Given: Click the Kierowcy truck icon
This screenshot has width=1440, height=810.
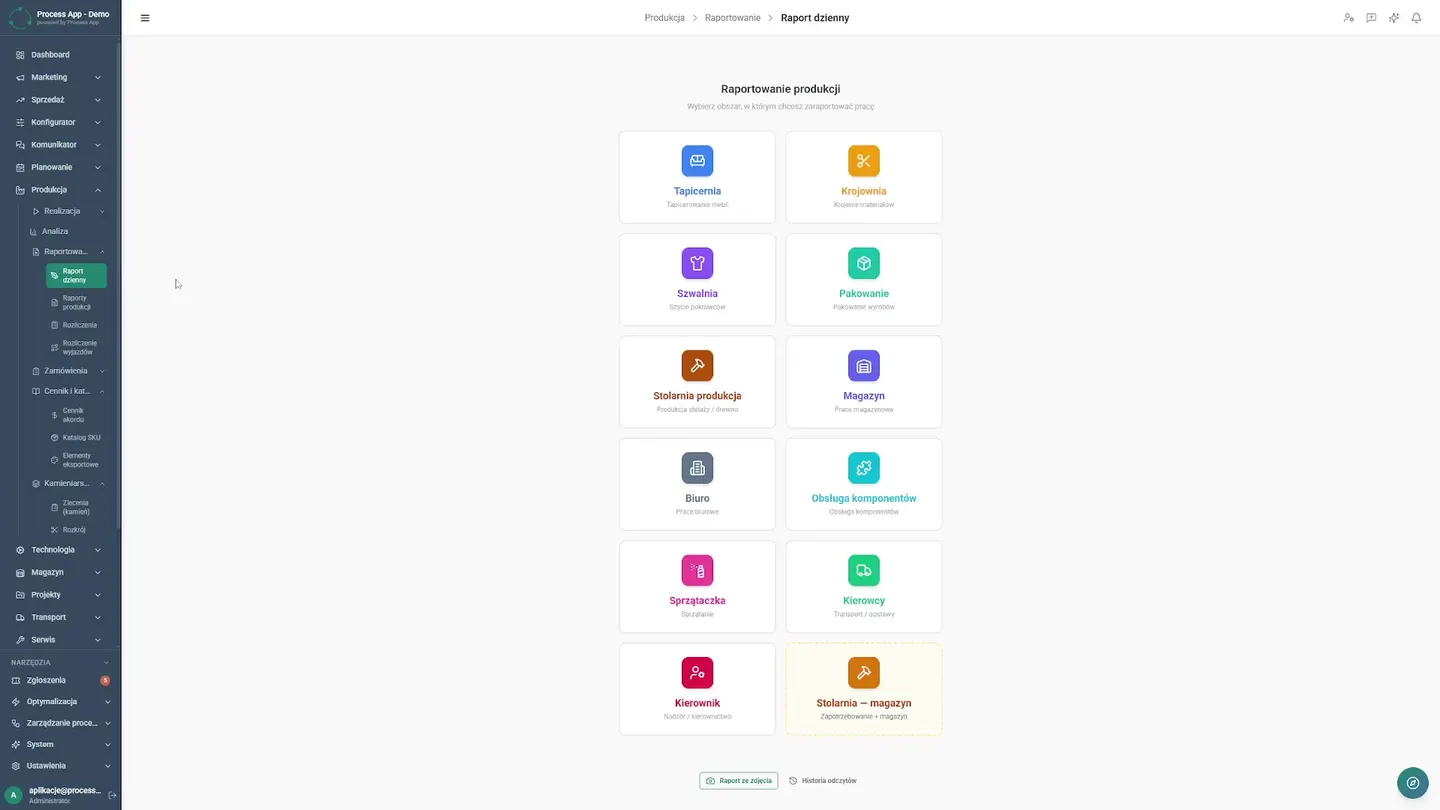Looking at the screenshot, I should pos(864,570).
